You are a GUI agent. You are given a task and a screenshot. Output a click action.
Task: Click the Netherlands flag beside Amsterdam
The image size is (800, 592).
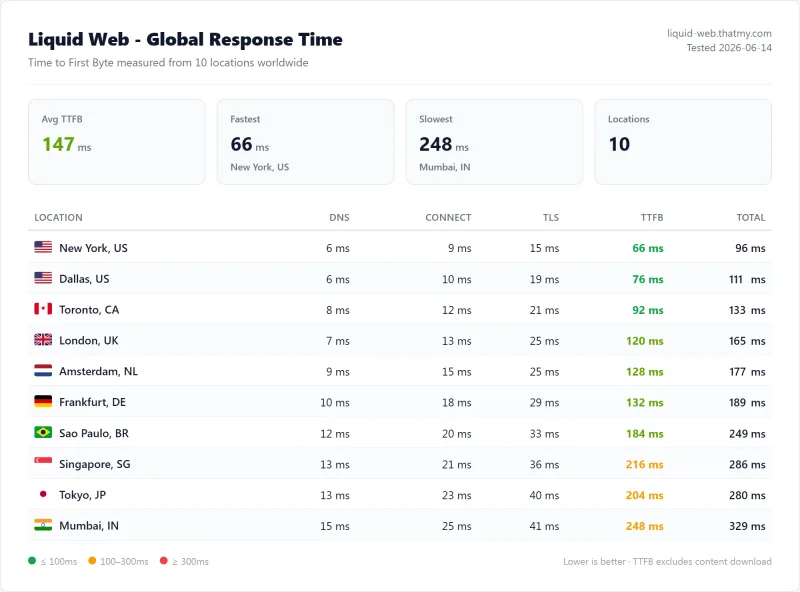[x=43, y=371]
